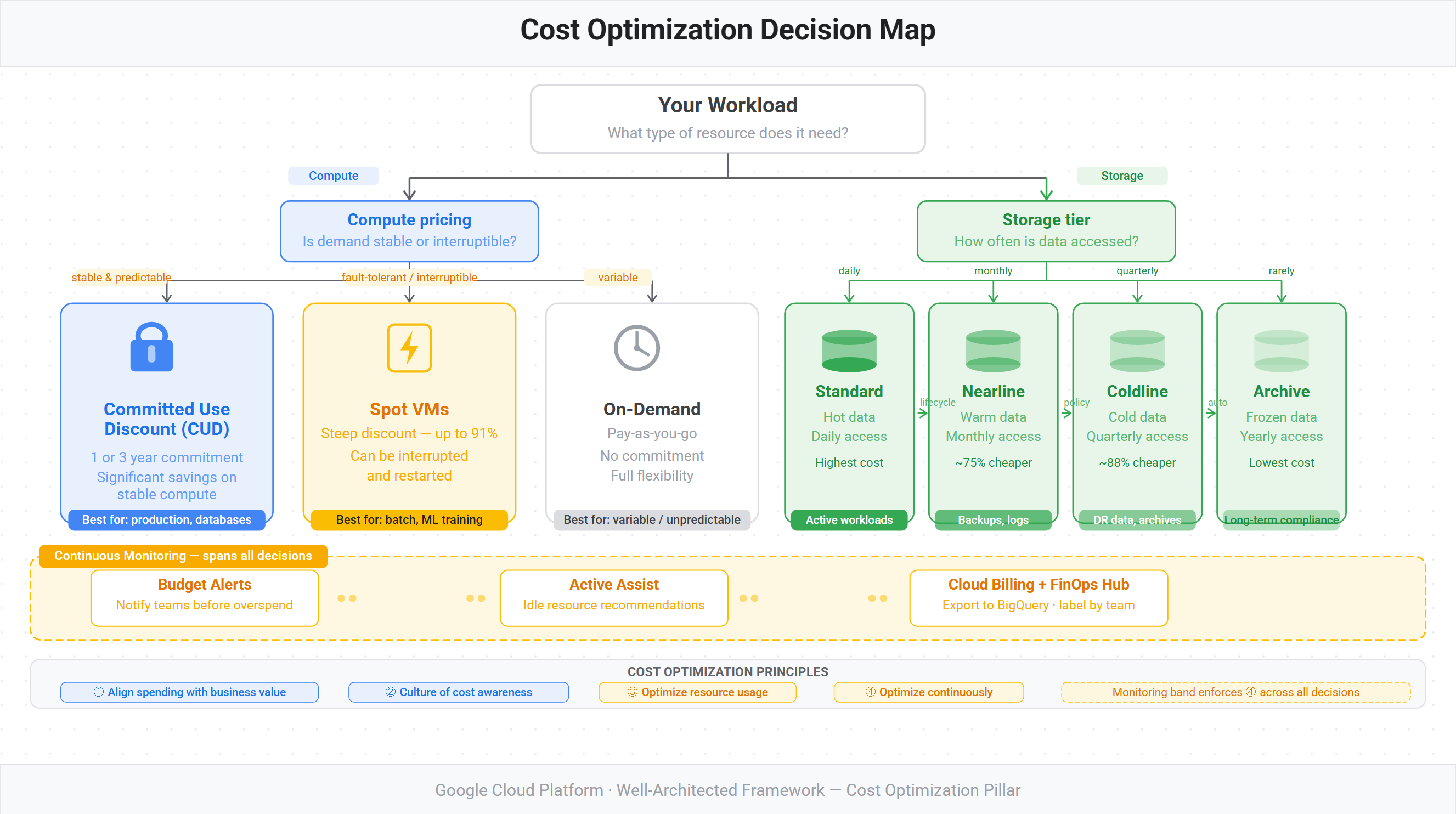The height and width of the screenshot is (814, 1456).
Task: Click the policy transition label
Action: pyautogui.click(x=1077, y=403)
